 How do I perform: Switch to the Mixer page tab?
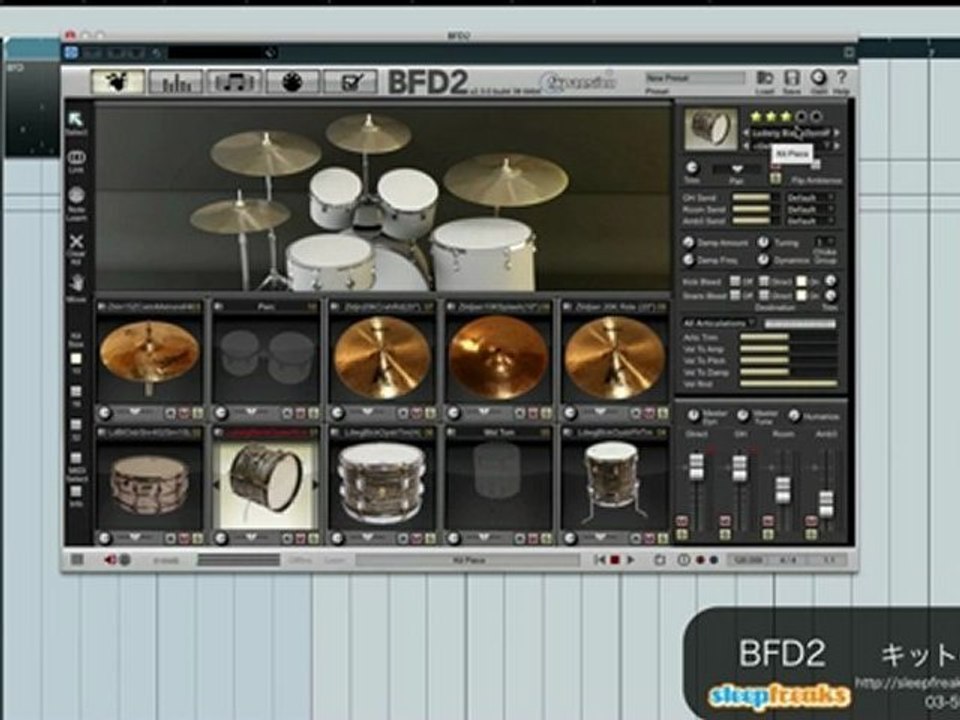tap(175, 81)
